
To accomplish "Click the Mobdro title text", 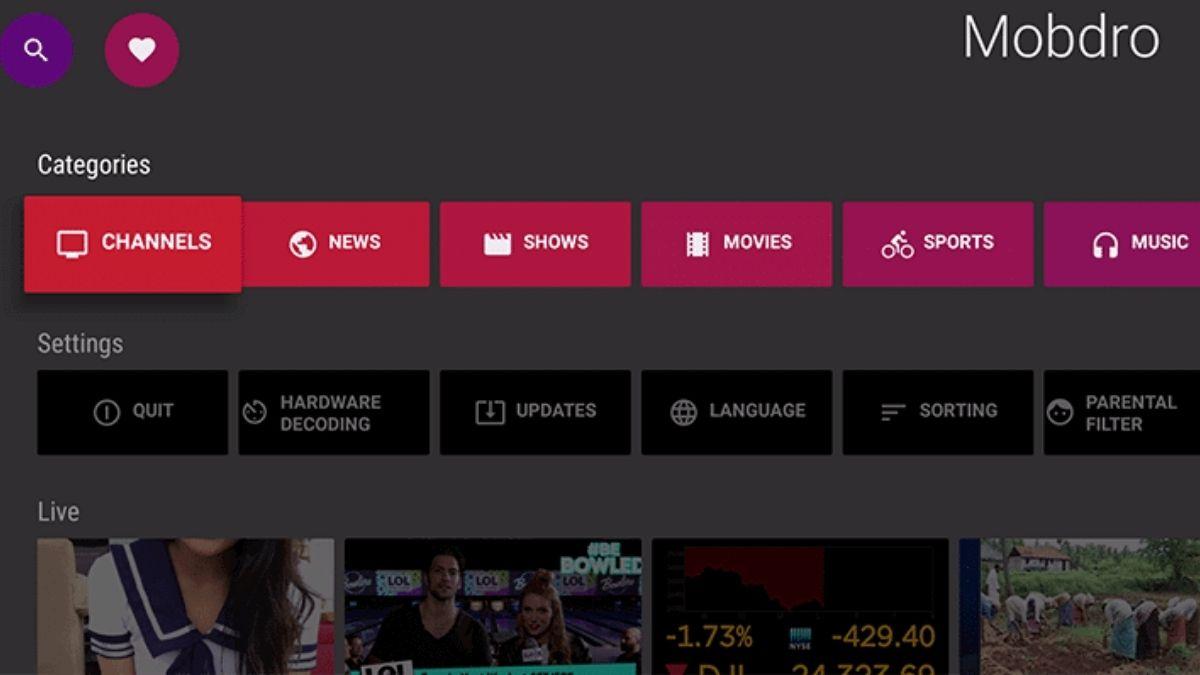I will (1061, 37).
